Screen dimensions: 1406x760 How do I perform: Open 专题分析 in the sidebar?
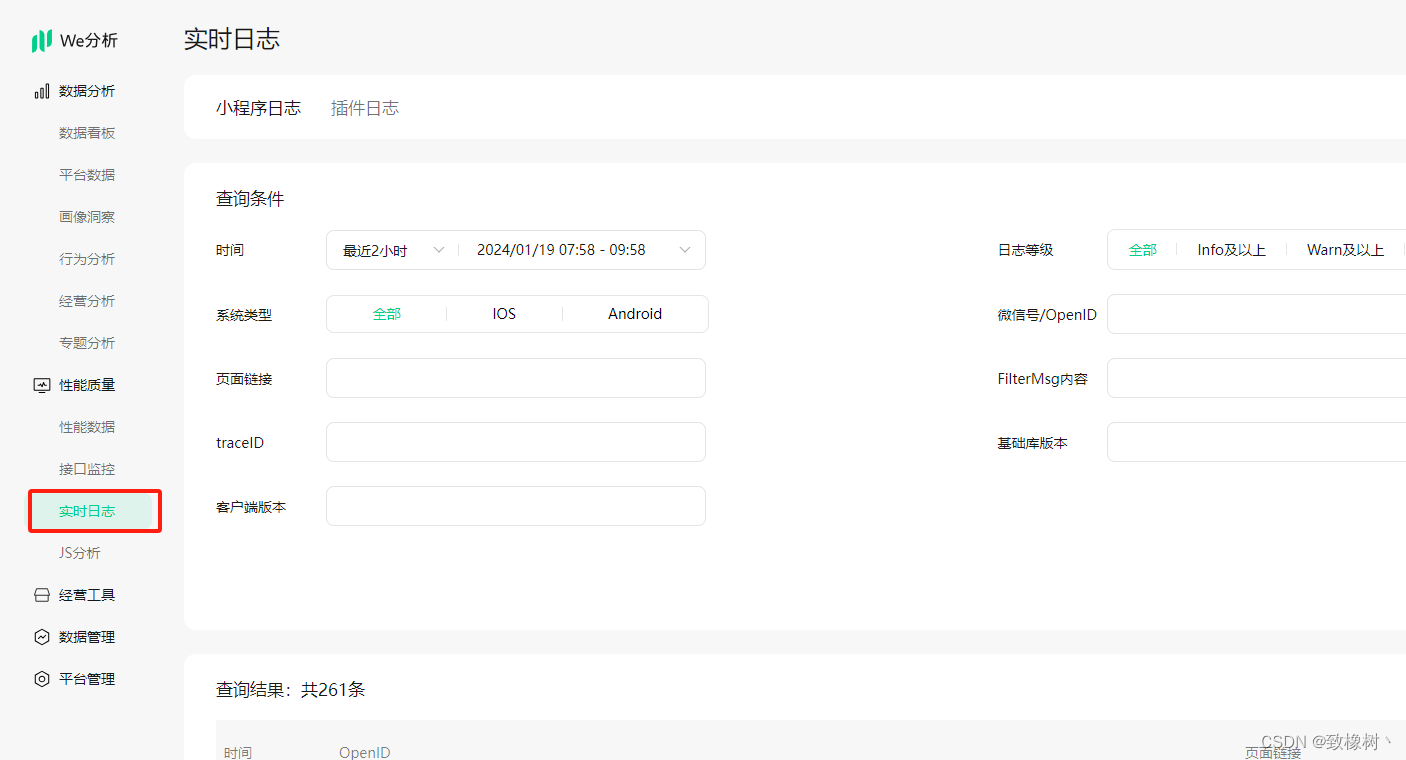(87, 343)
